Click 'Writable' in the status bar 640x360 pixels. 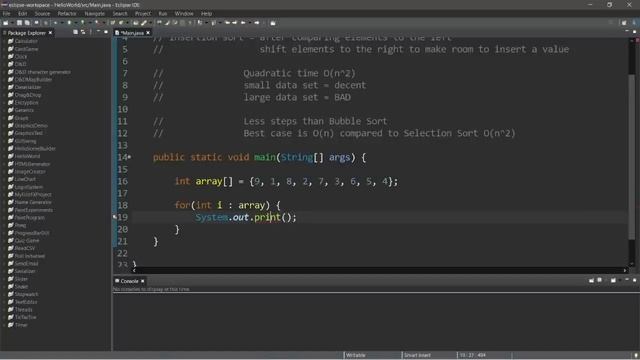356,355
